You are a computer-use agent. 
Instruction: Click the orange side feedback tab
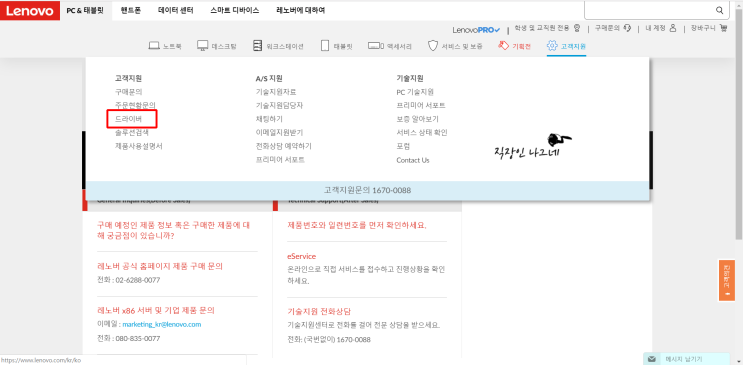[x=727, y=280]
